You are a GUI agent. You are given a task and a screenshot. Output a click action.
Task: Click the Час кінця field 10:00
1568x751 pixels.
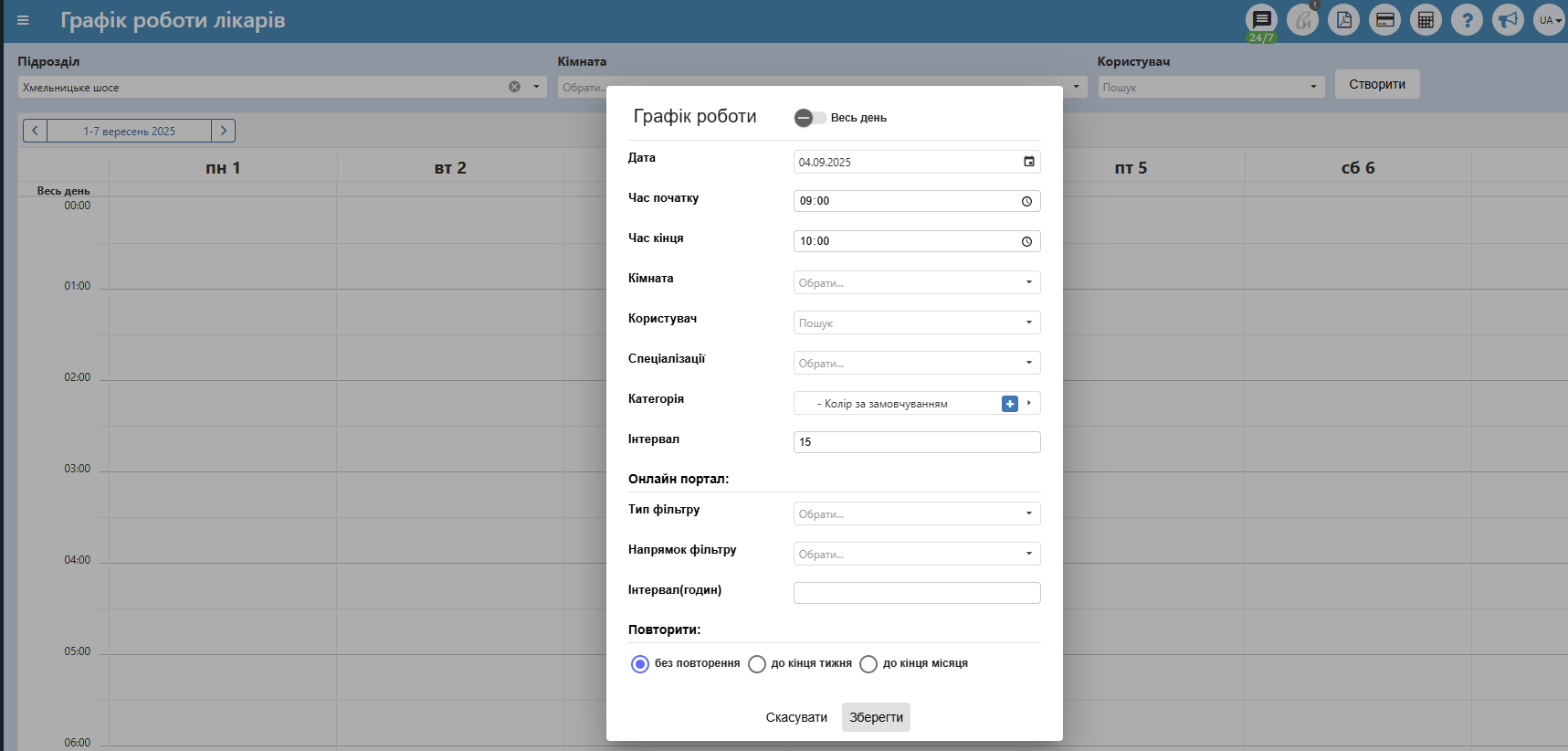[917, 241]
